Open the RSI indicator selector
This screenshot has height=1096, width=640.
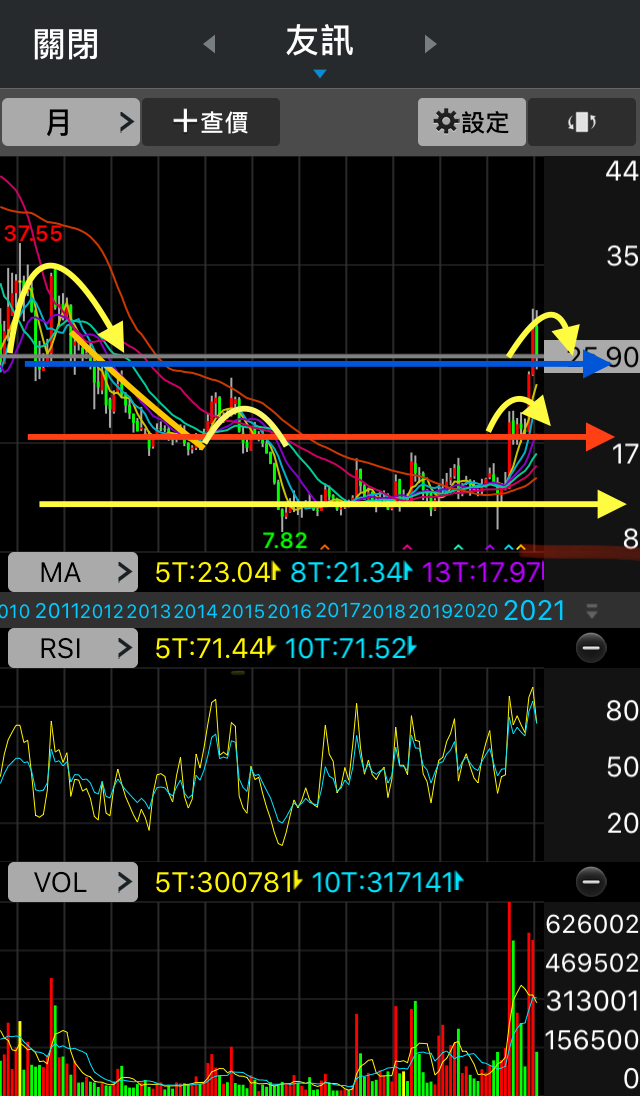[x=73, y=649]
